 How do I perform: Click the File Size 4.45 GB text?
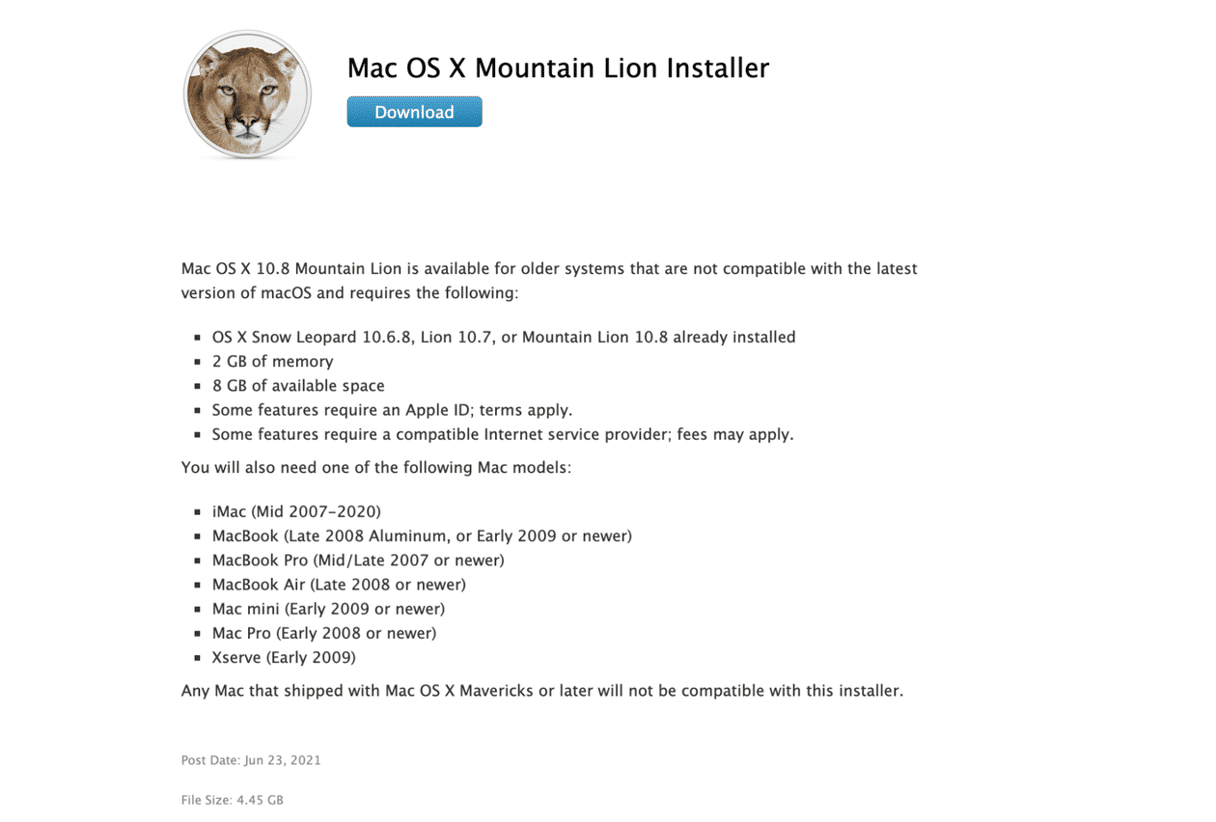(232, 800)
